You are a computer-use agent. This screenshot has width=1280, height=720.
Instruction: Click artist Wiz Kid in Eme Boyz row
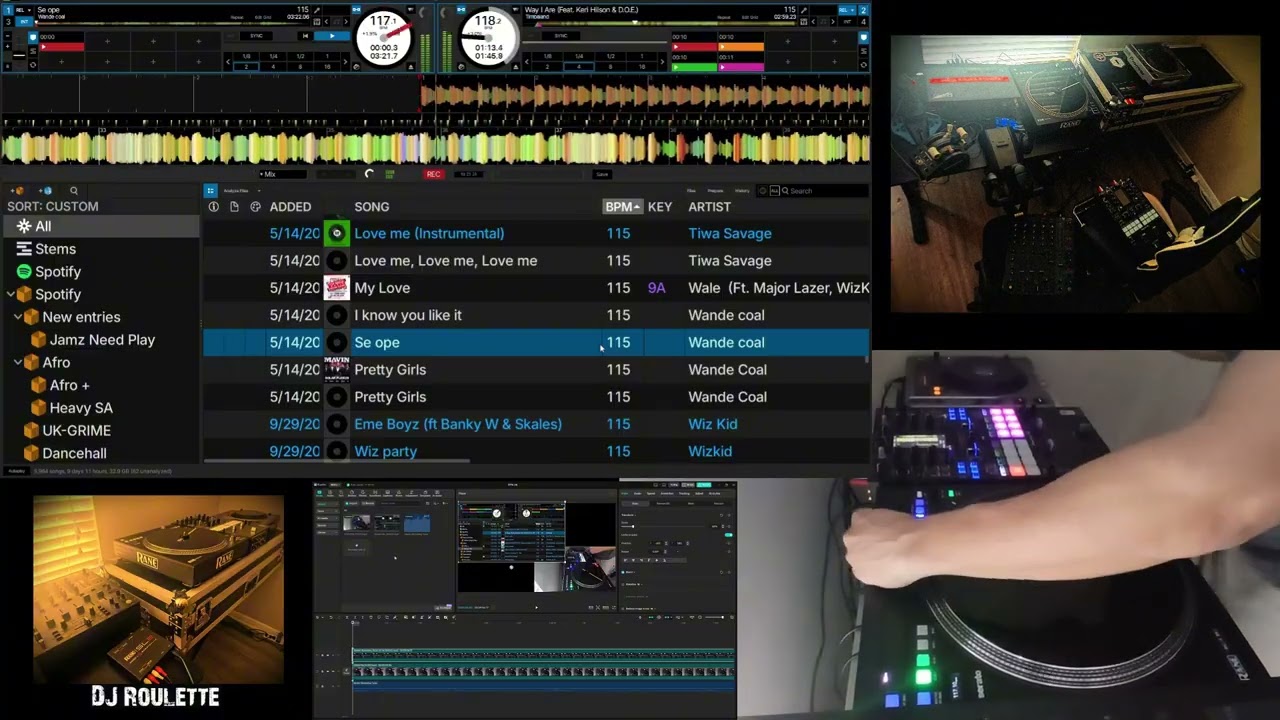(713, 424)
